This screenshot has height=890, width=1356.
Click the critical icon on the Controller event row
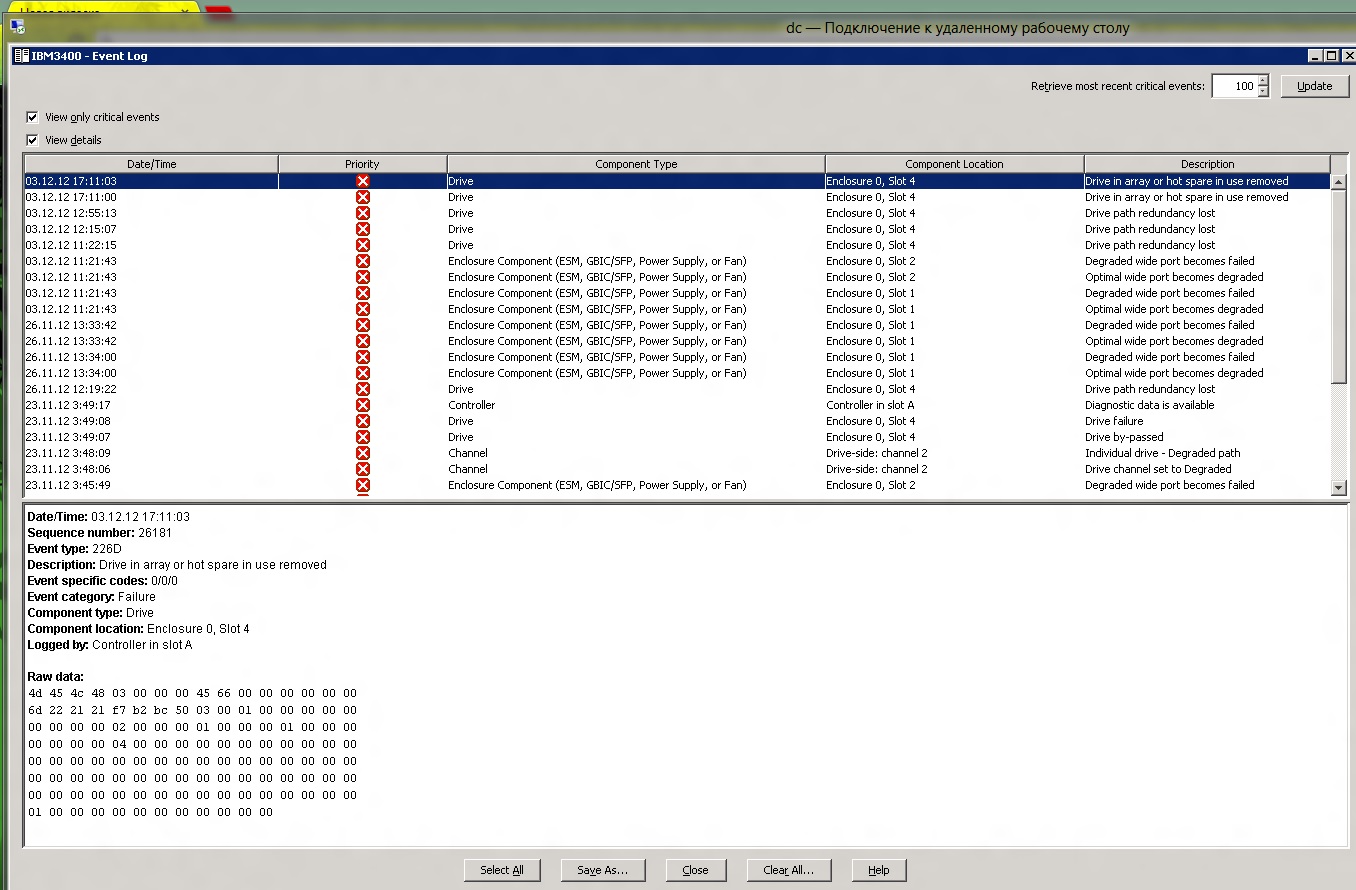362,405
